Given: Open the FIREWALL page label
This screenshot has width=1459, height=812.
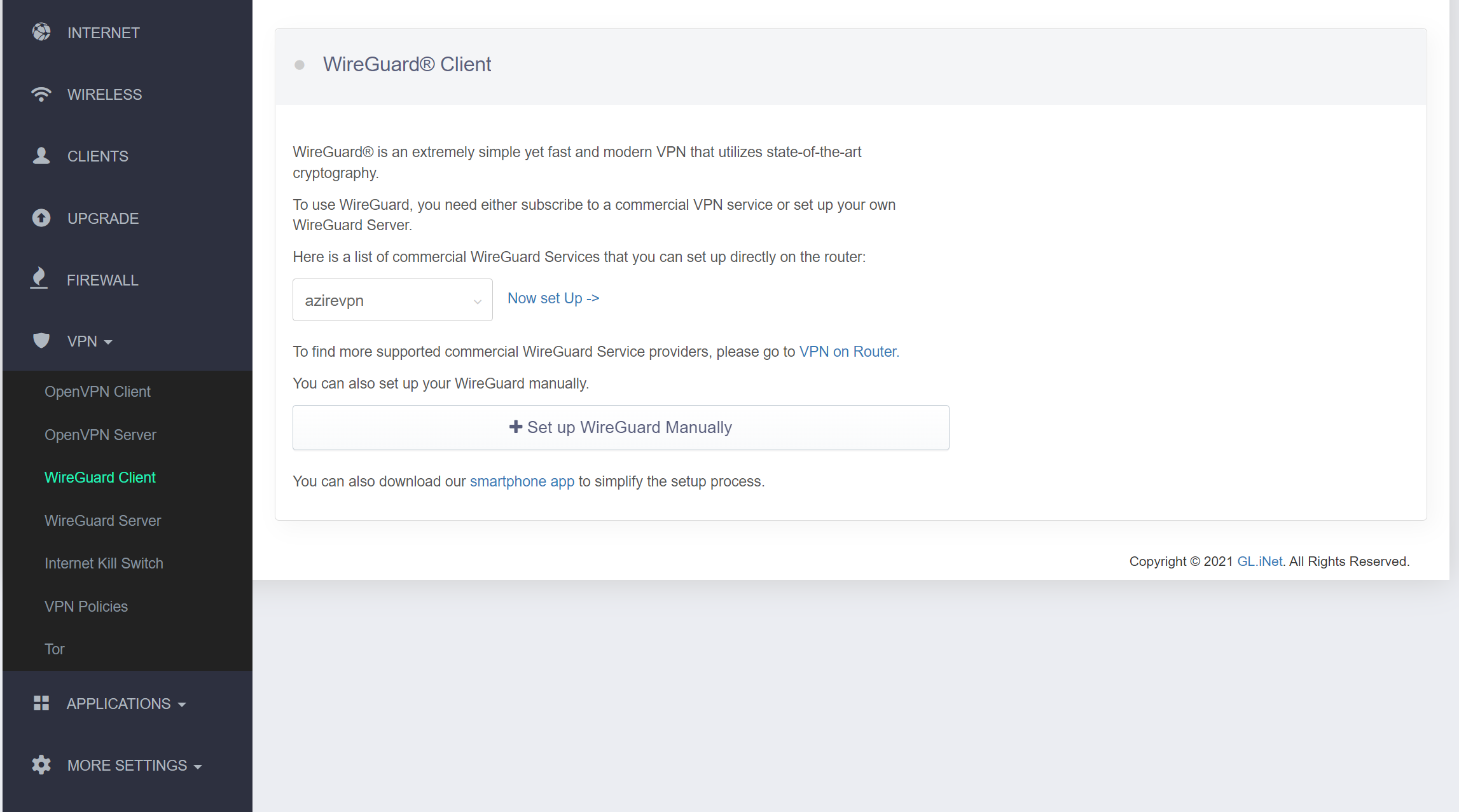Looking at the screenshot, I should pyautogui.click(x=102, y=280).
